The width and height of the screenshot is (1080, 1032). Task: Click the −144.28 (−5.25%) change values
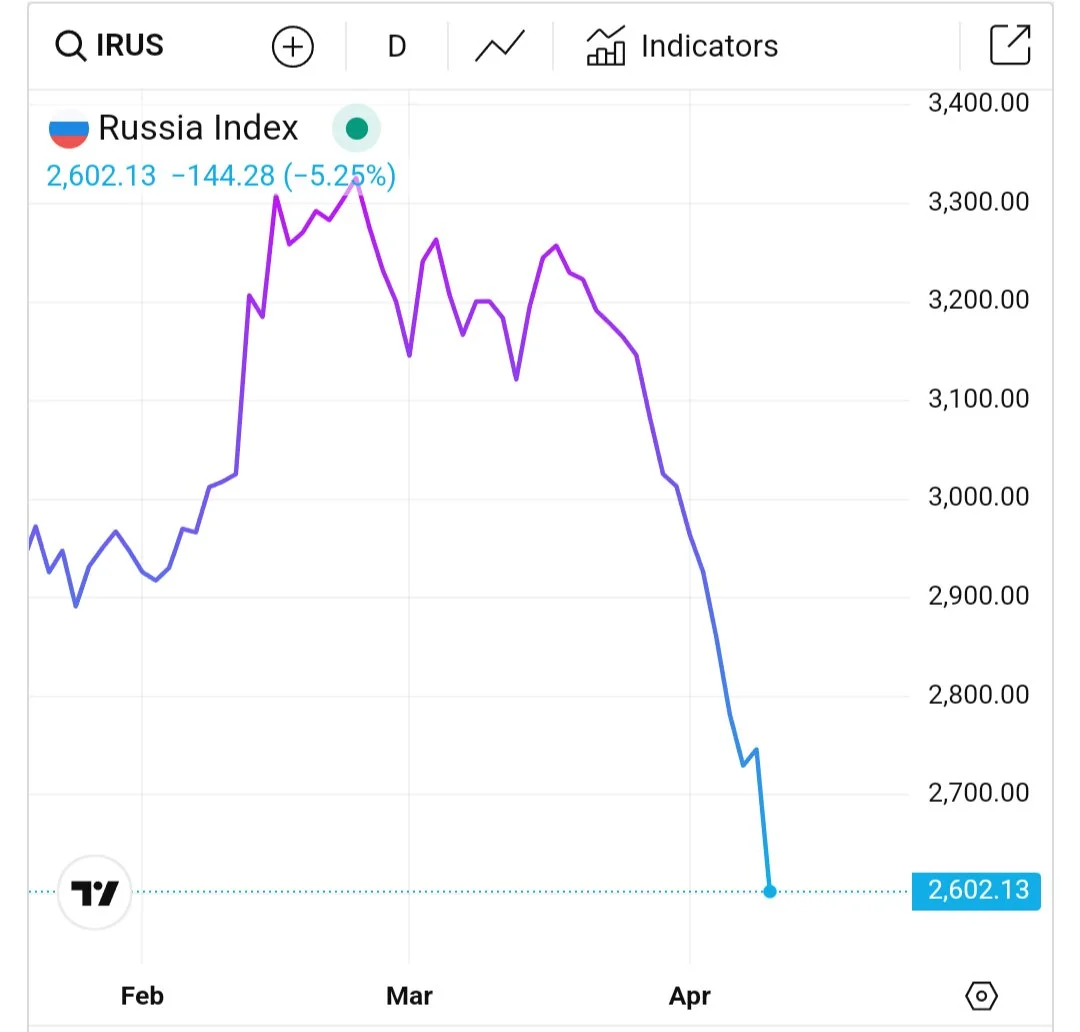click(x=284, y=177)
